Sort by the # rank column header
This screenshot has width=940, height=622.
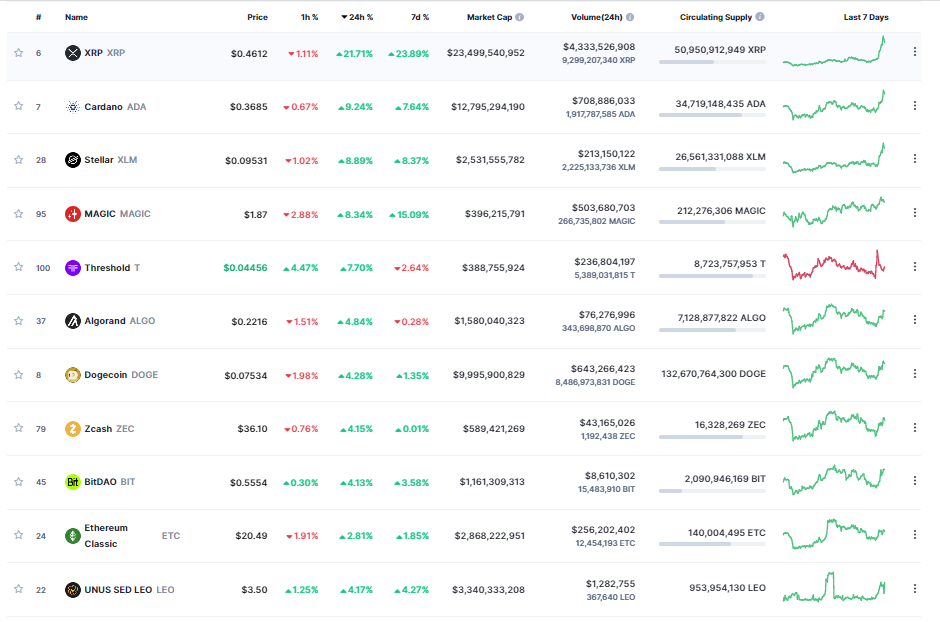pos(38,17)
